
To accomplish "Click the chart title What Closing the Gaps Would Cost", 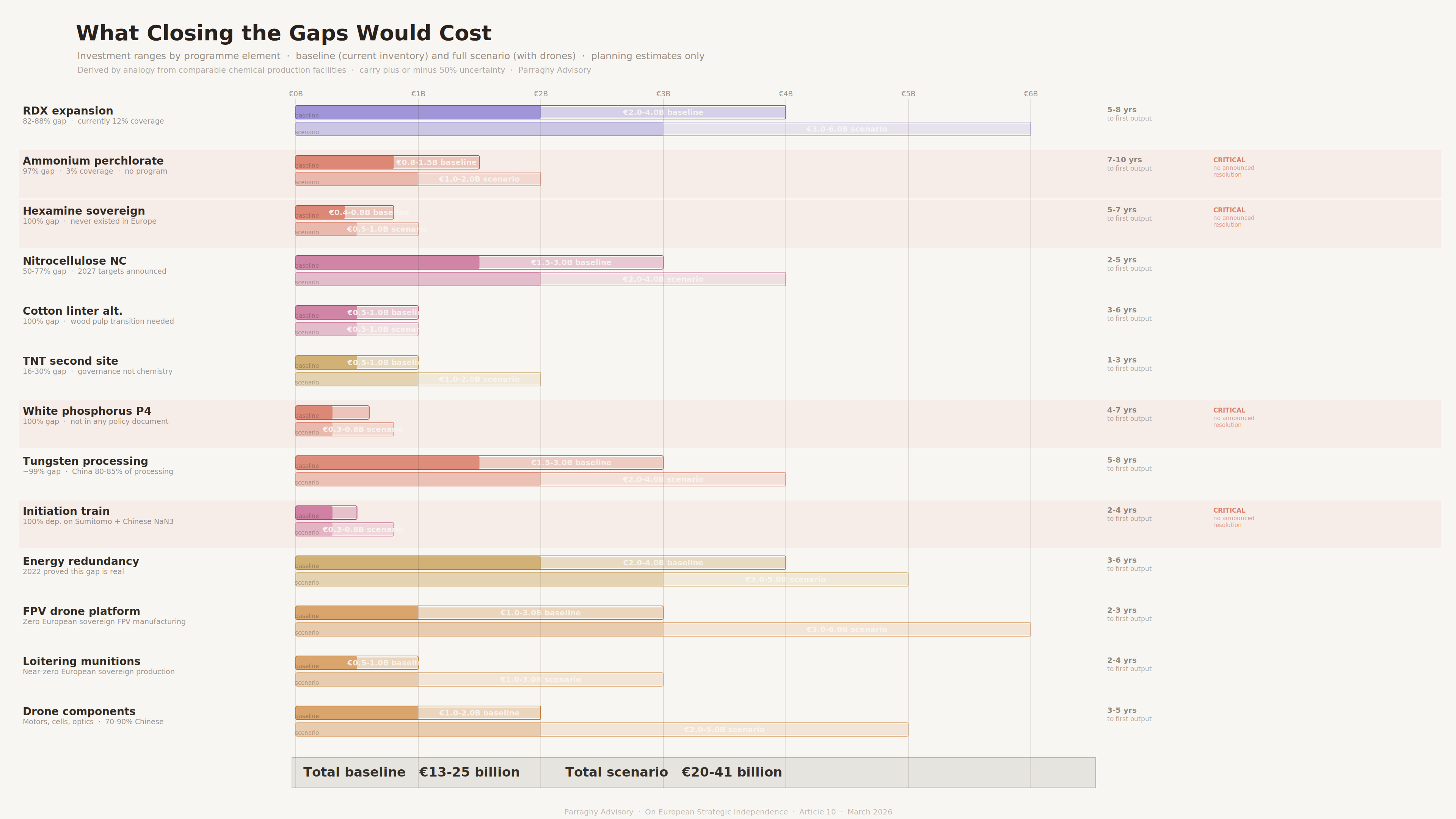I will click(284, 33).
